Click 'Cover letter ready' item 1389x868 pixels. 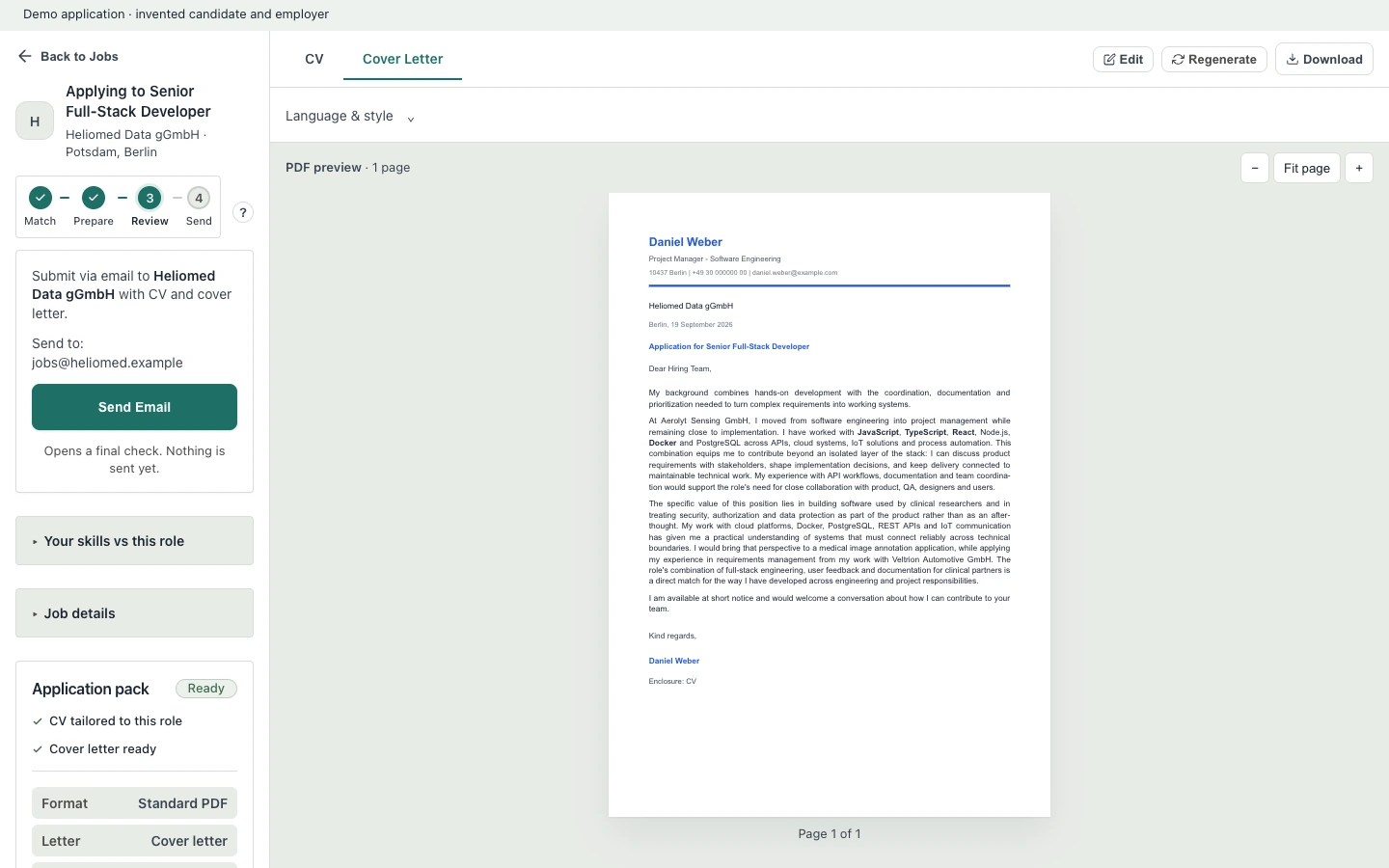click(x=95, y=749)
